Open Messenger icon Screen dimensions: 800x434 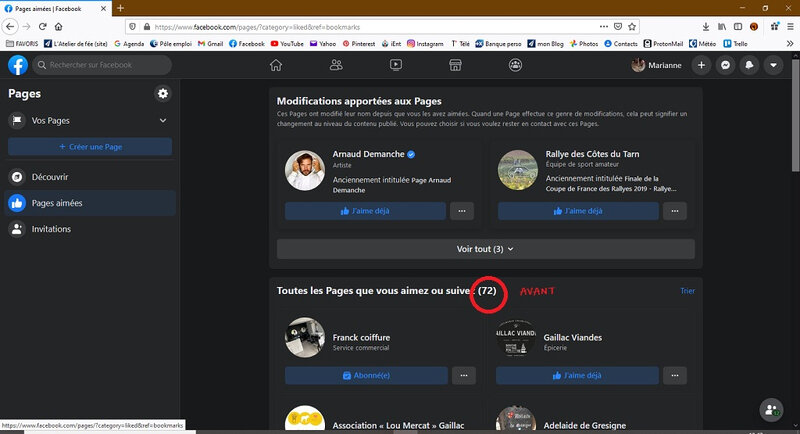(726, 65)
